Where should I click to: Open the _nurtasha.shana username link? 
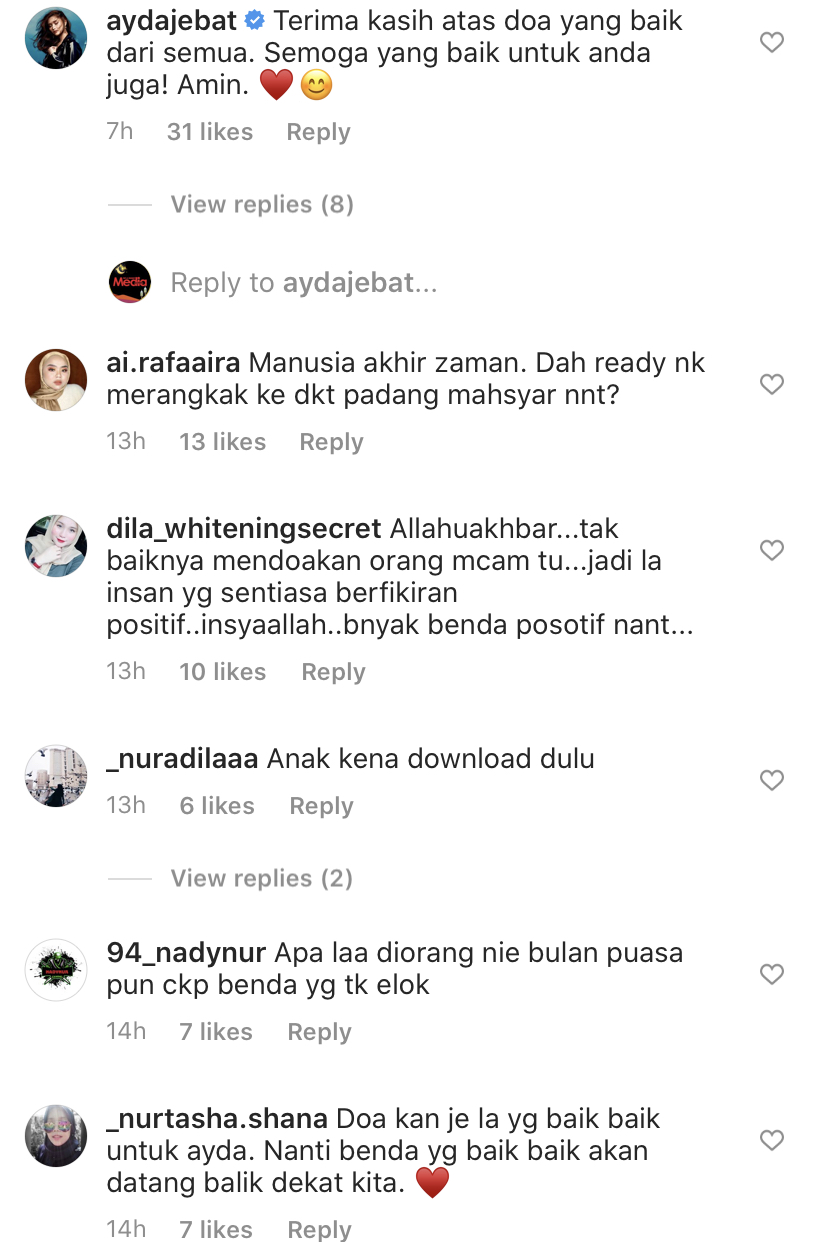217,1119
